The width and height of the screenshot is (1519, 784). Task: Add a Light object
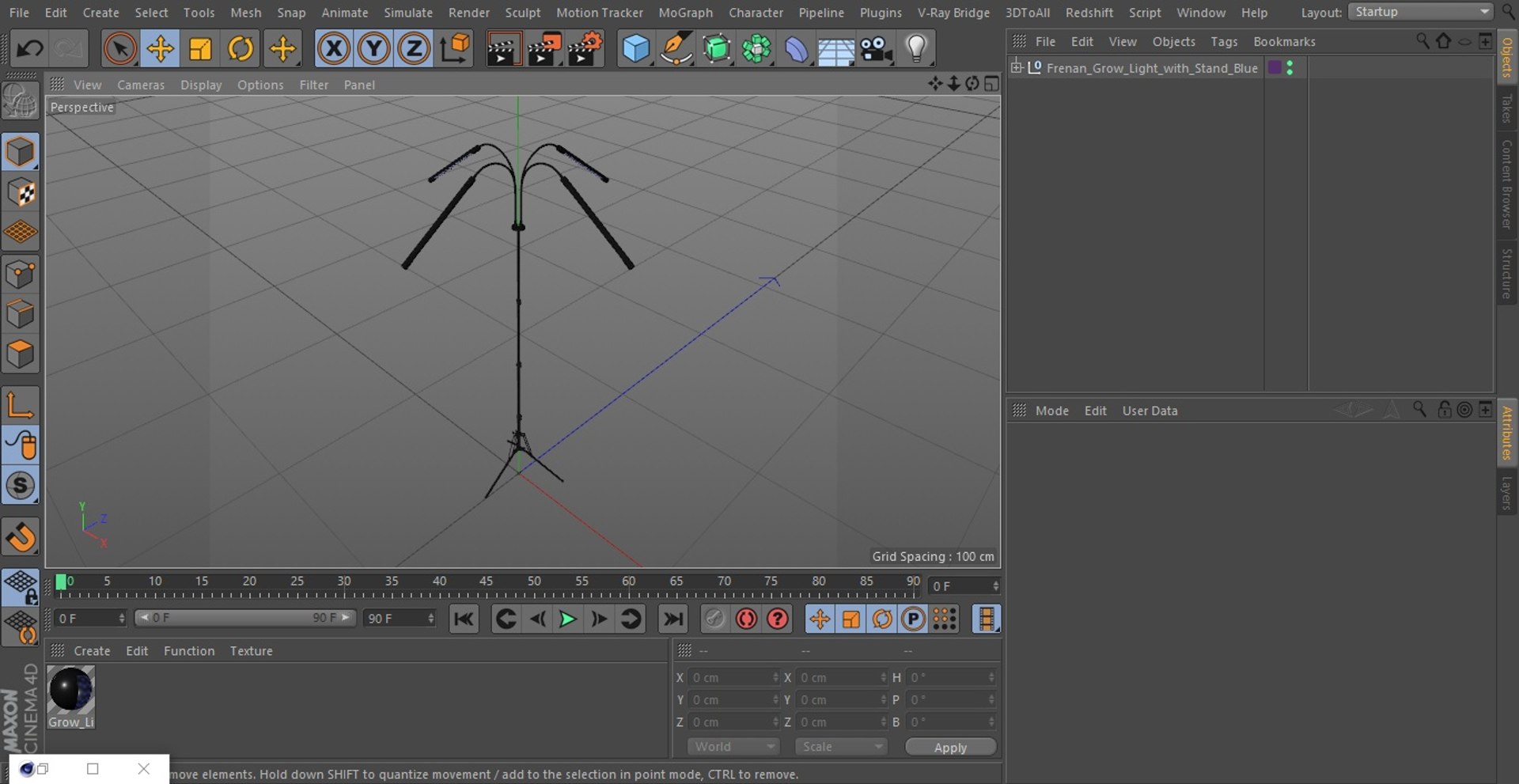916,49
